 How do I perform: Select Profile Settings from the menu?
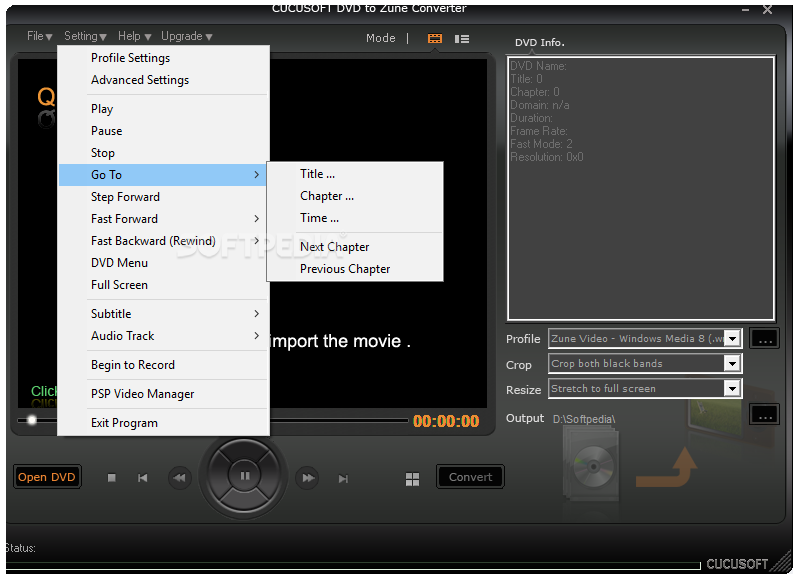[x=163, y=58]
